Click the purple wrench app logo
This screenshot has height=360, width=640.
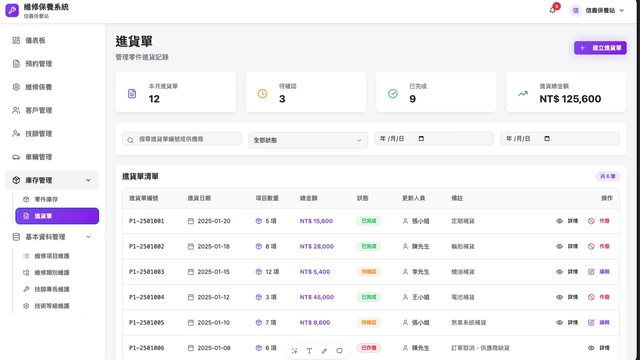tap(12, 10)
